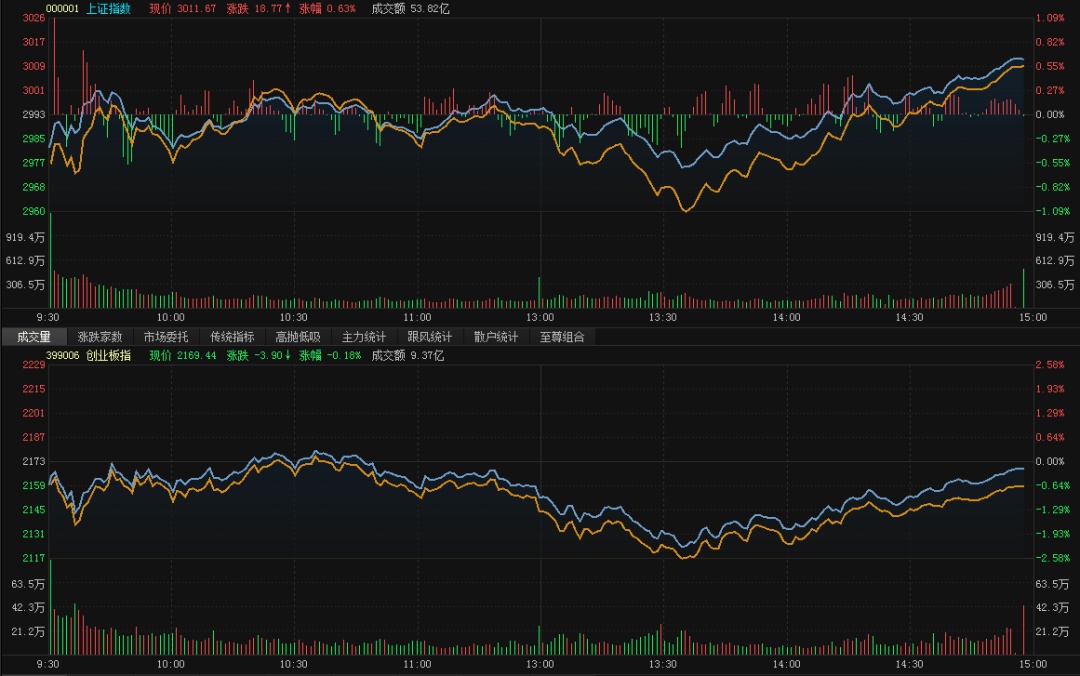Open the 涨跌家数 tab
1080x676 pixels.
pos(100,336)
